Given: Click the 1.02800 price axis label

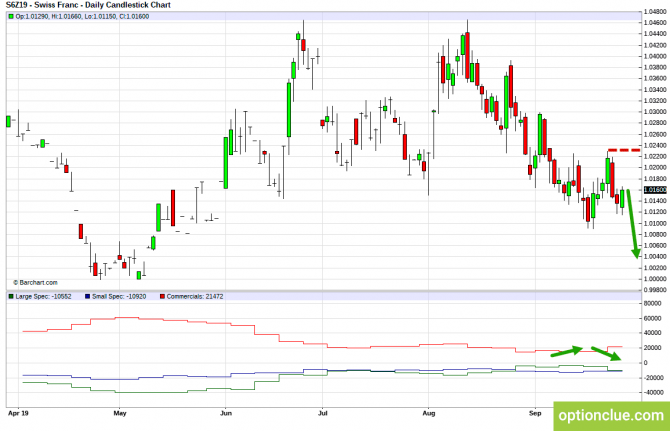Looking at the screenshot, I should click(x=655, y=123).
